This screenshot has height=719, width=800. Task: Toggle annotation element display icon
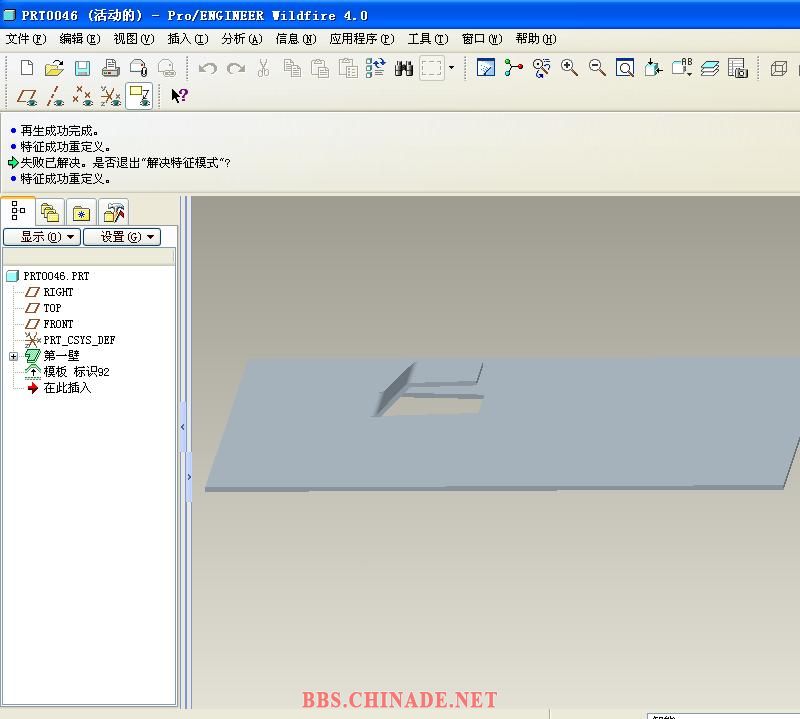tap(139, 96)
